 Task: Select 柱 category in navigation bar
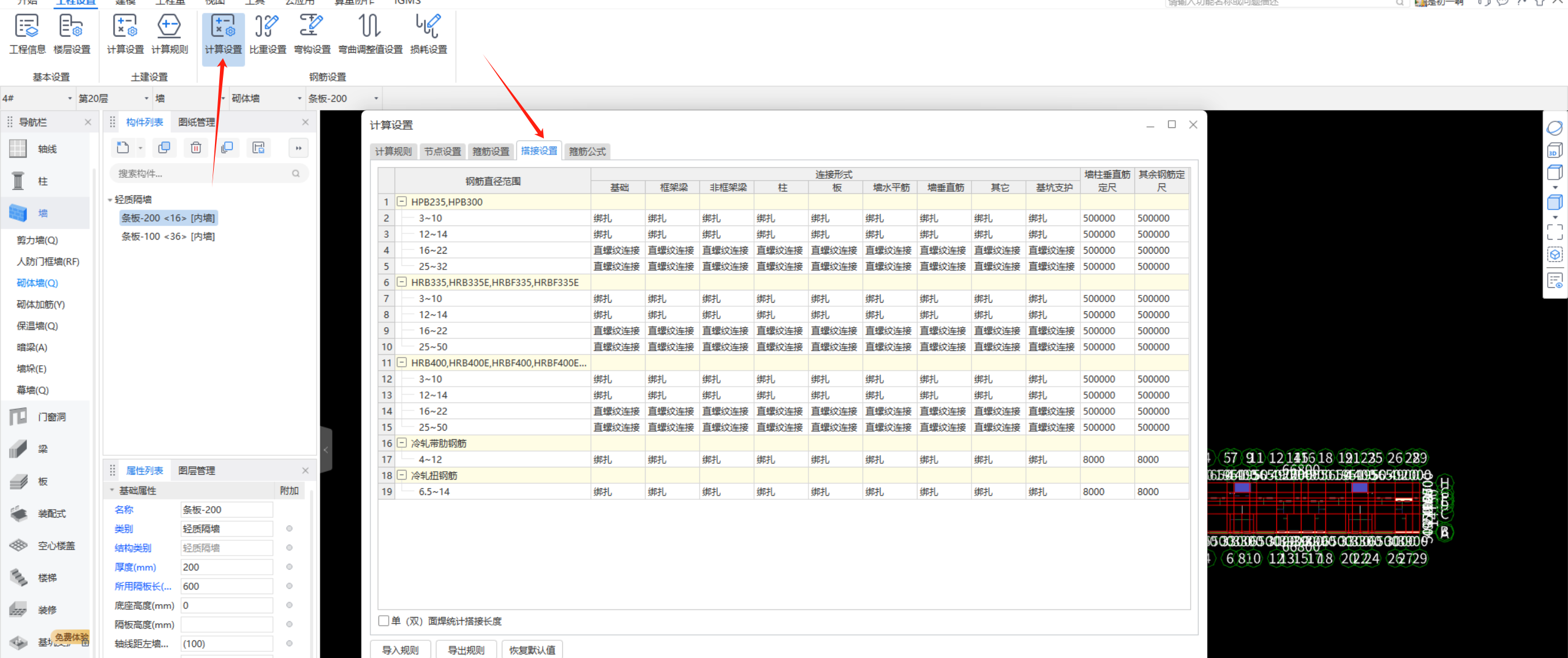45,181
